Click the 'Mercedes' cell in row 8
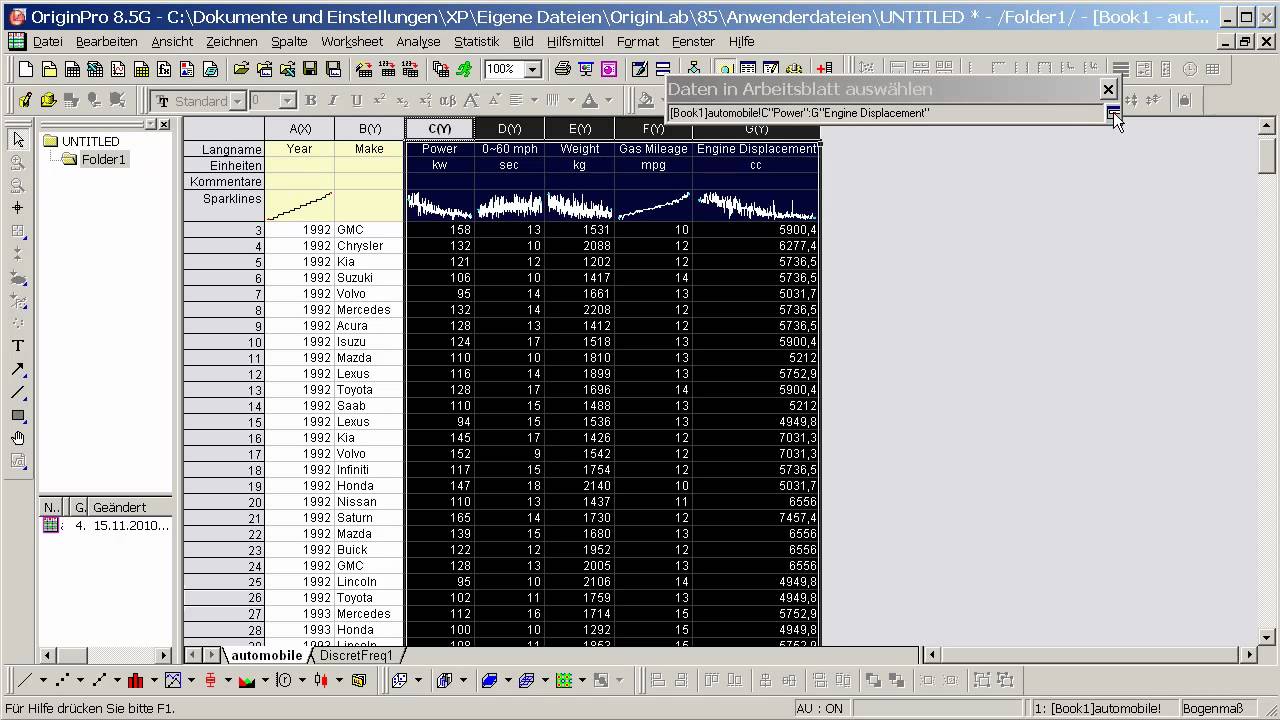Image resolution: width=1280 pixels, height=720 pixels. tap(370, 310)
